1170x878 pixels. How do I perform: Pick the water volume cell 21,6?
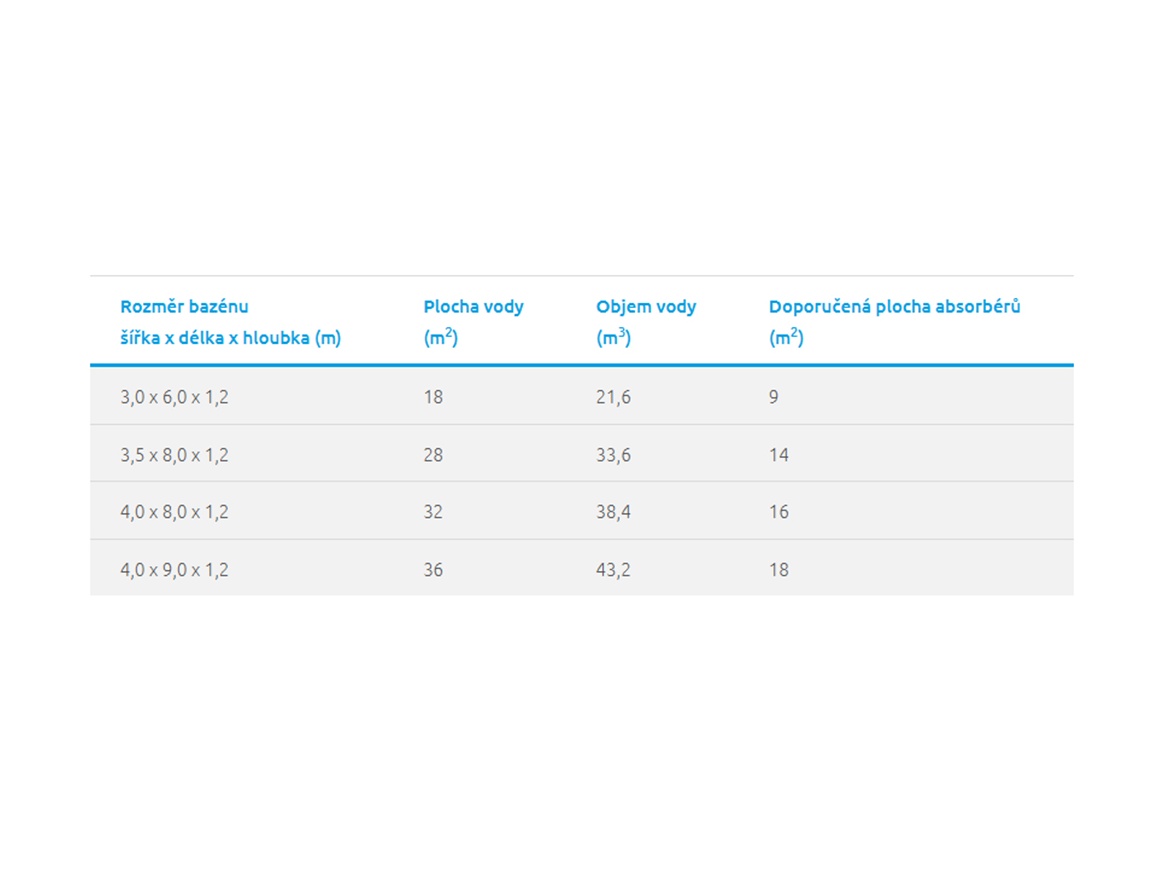[x=613, y=397]
